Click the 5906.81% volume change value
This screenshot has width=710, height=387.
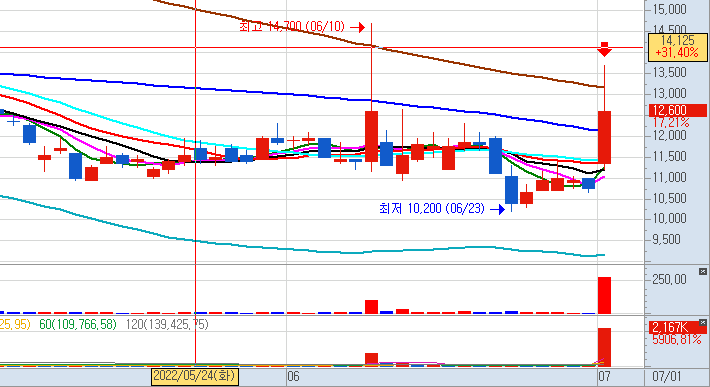pos(676,339)
